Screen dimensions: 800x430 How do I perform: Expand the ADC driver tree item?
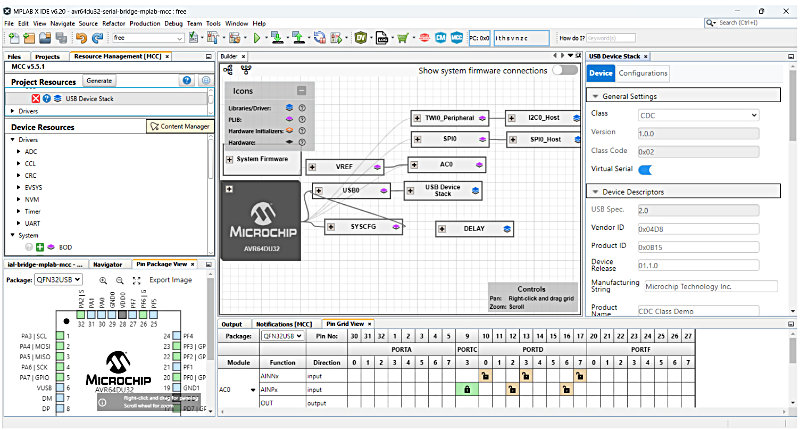pyautogui.click(x=18, y=151)
